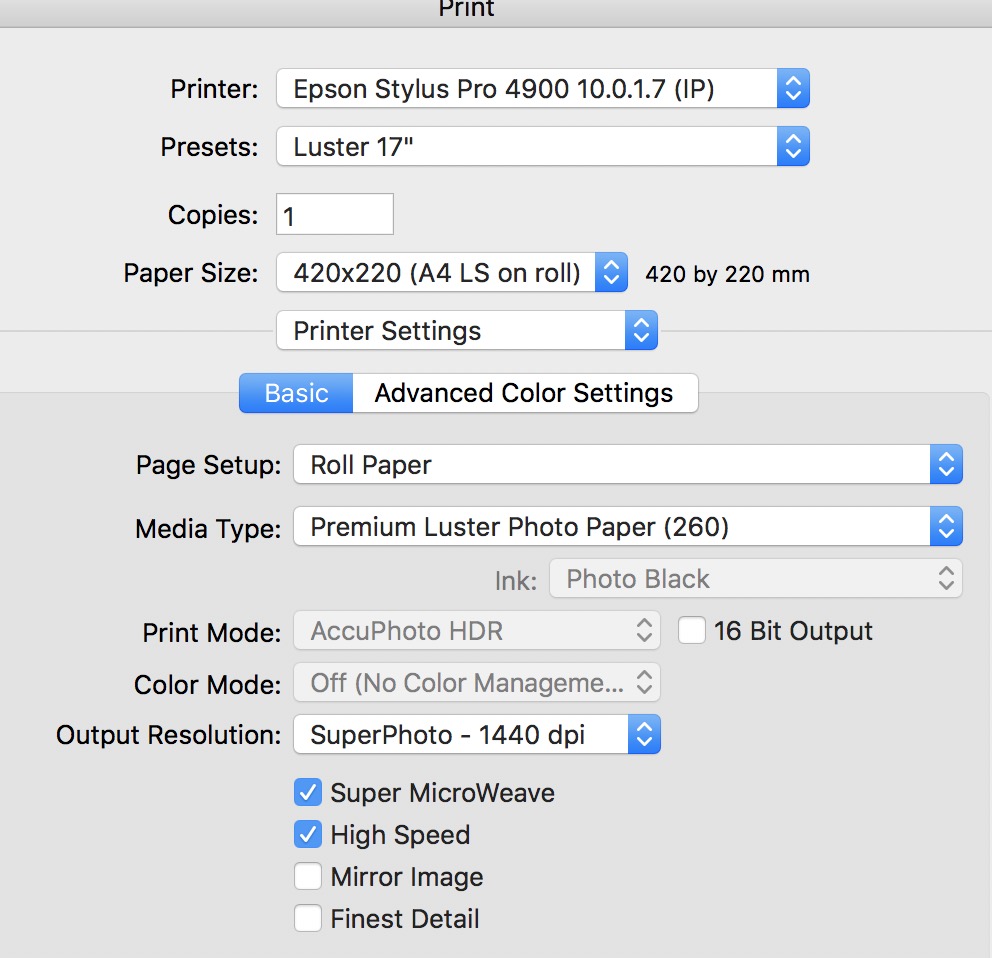Open the Output Resolution dropdown
The image size is (992, 958).
pyautogui.click(x=477, y=736)
